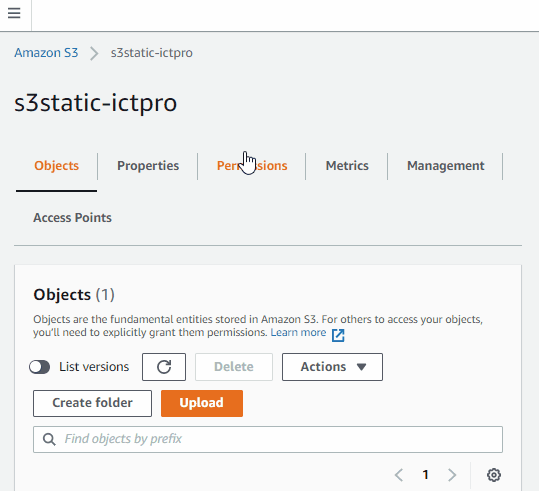Click the orange Upload button
The height and width of the screenshot is (491, 539).
[202, 403]
